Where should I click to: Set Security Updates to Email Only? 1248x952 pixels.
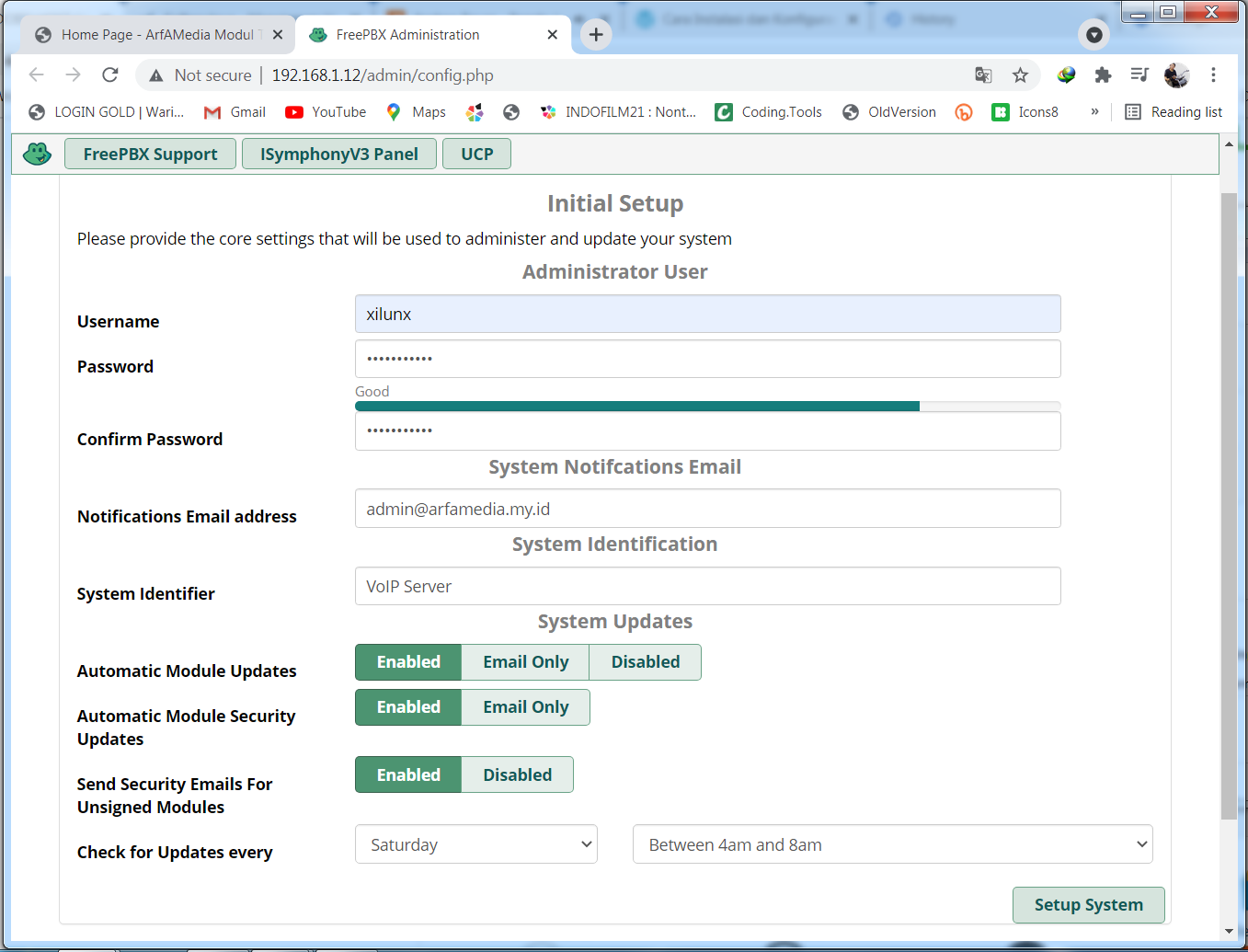525,707
